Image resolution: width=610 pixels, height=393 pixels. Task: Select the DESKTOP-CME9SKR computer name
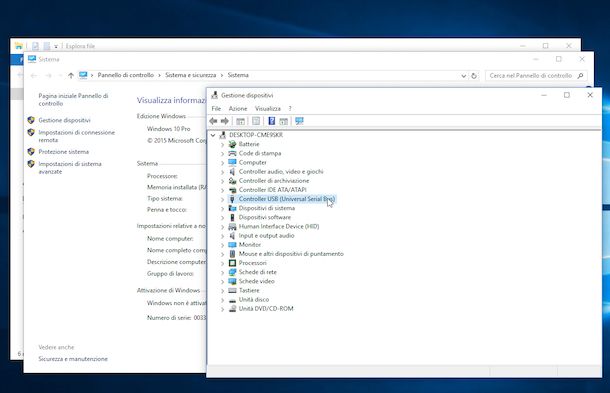[x=256, y=135]
